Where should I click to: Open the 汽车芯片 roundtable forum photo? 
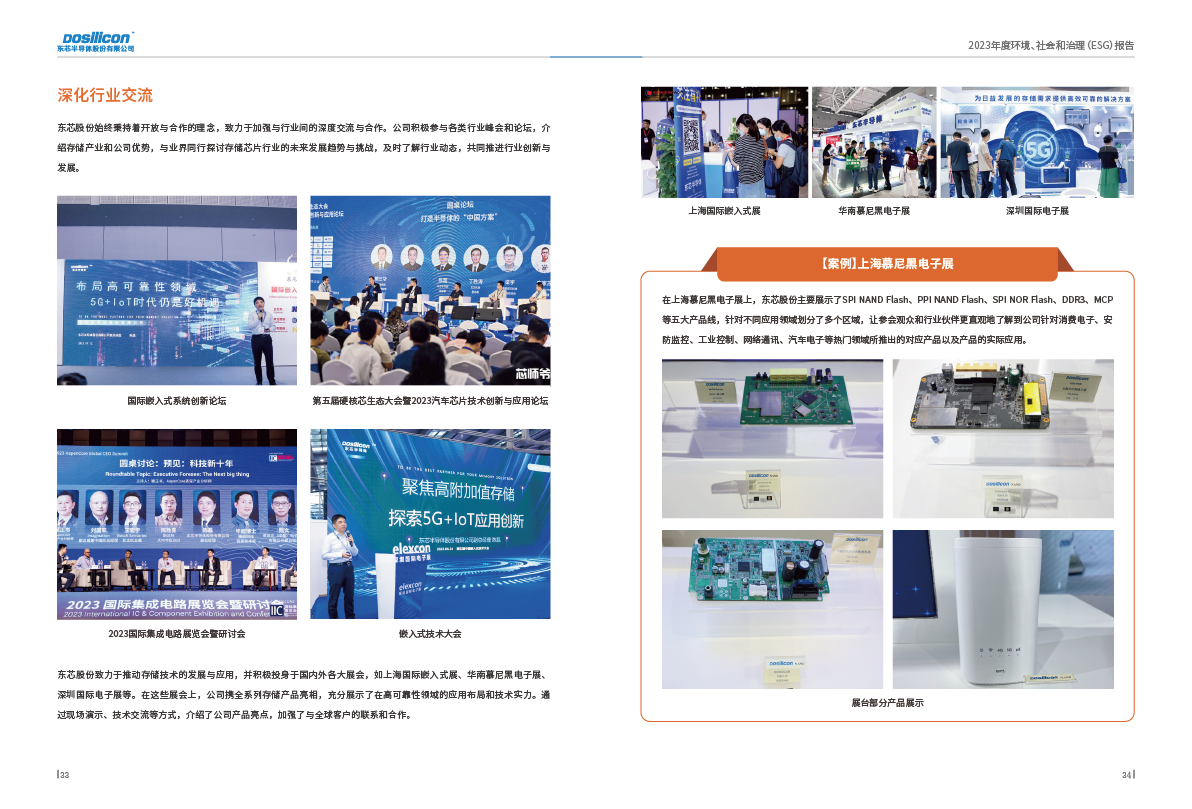(x=430, y=290)
